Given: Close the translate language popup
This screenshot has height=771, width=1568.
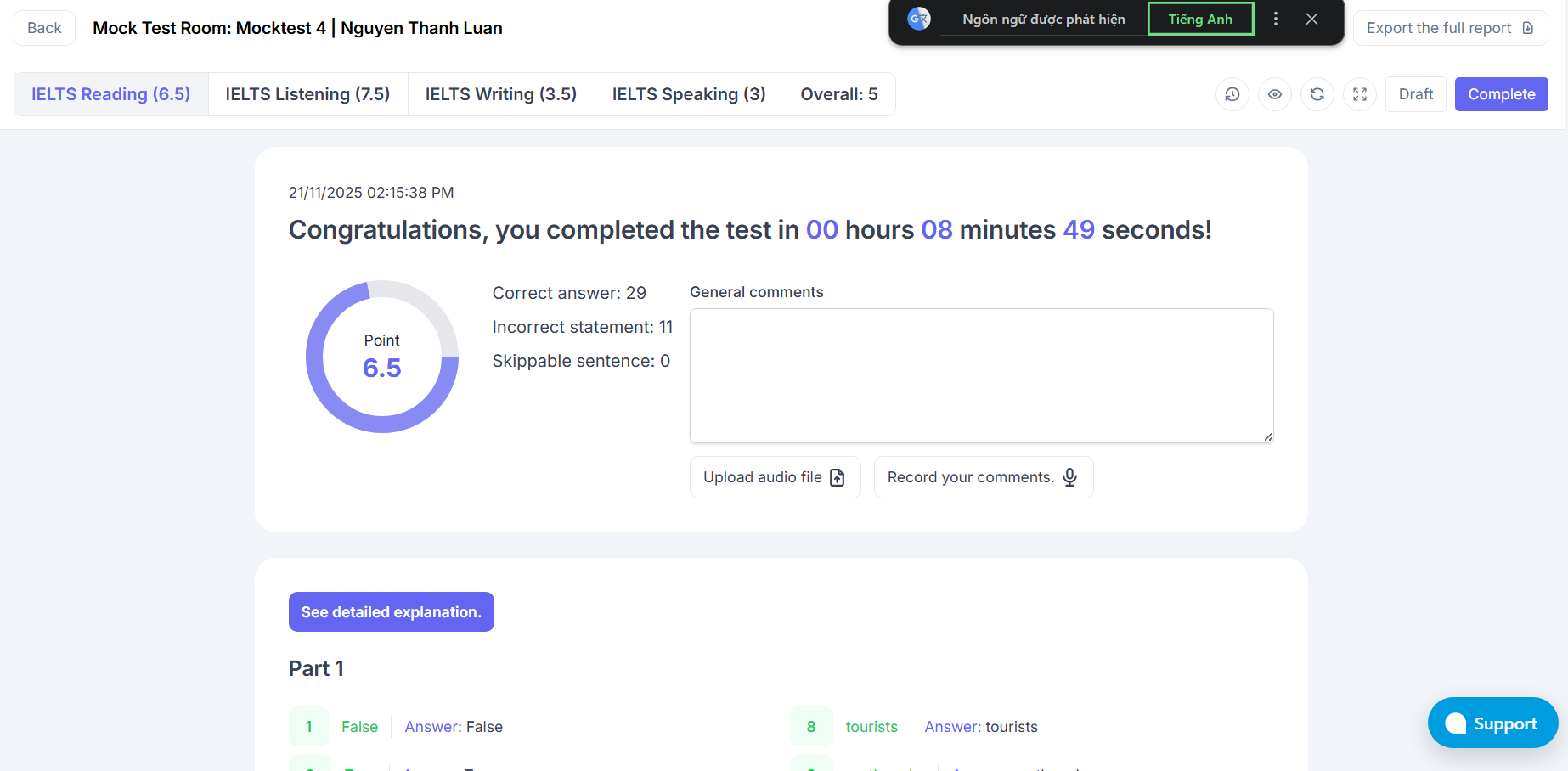Looking at the screenshot, I should [1312, 19].
